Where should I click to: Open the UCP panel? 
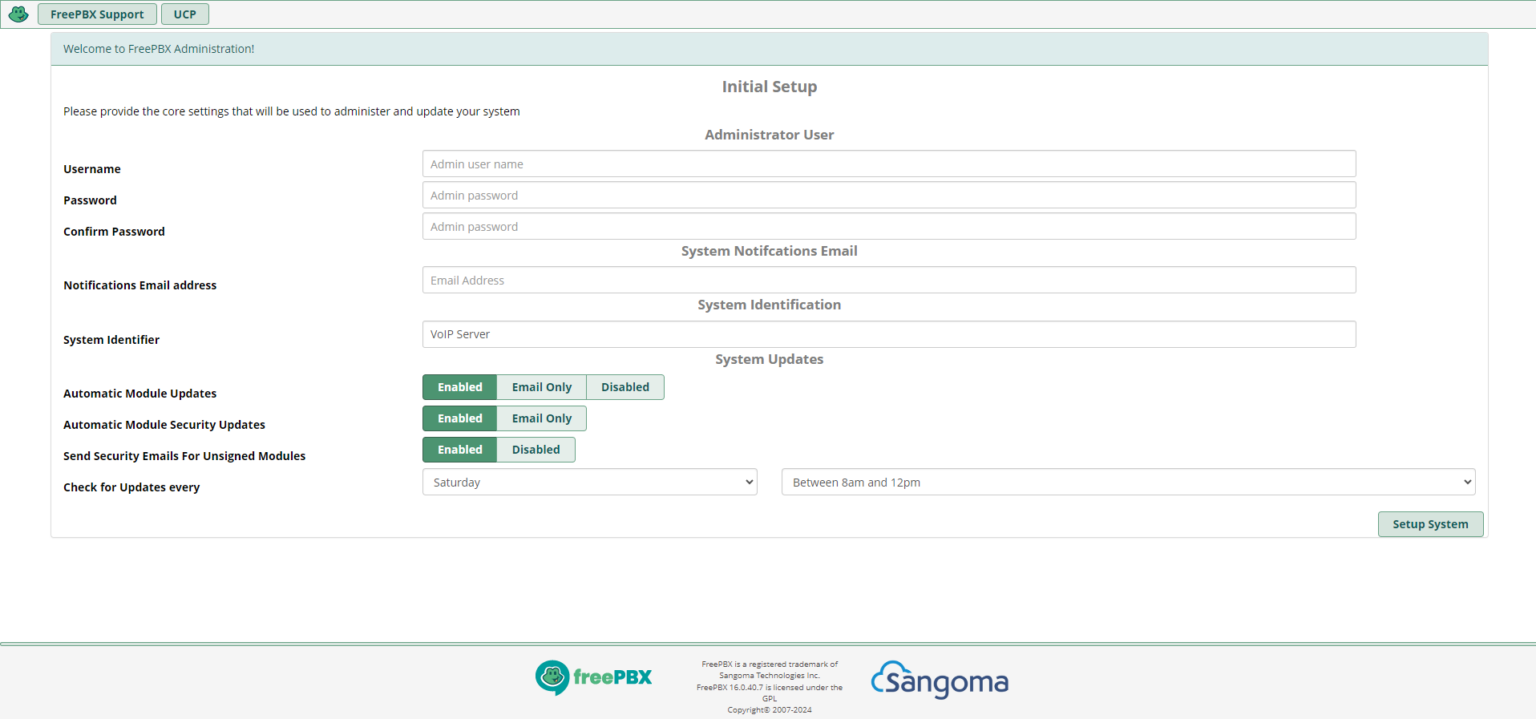tap(184, 13)
